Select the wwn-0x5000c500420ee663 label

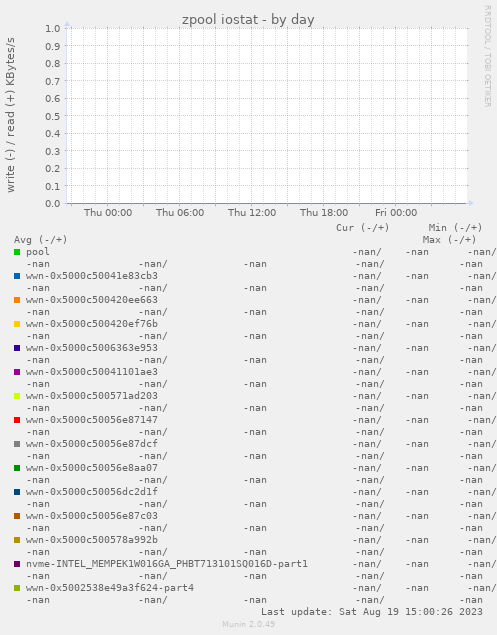click(92, 300)
